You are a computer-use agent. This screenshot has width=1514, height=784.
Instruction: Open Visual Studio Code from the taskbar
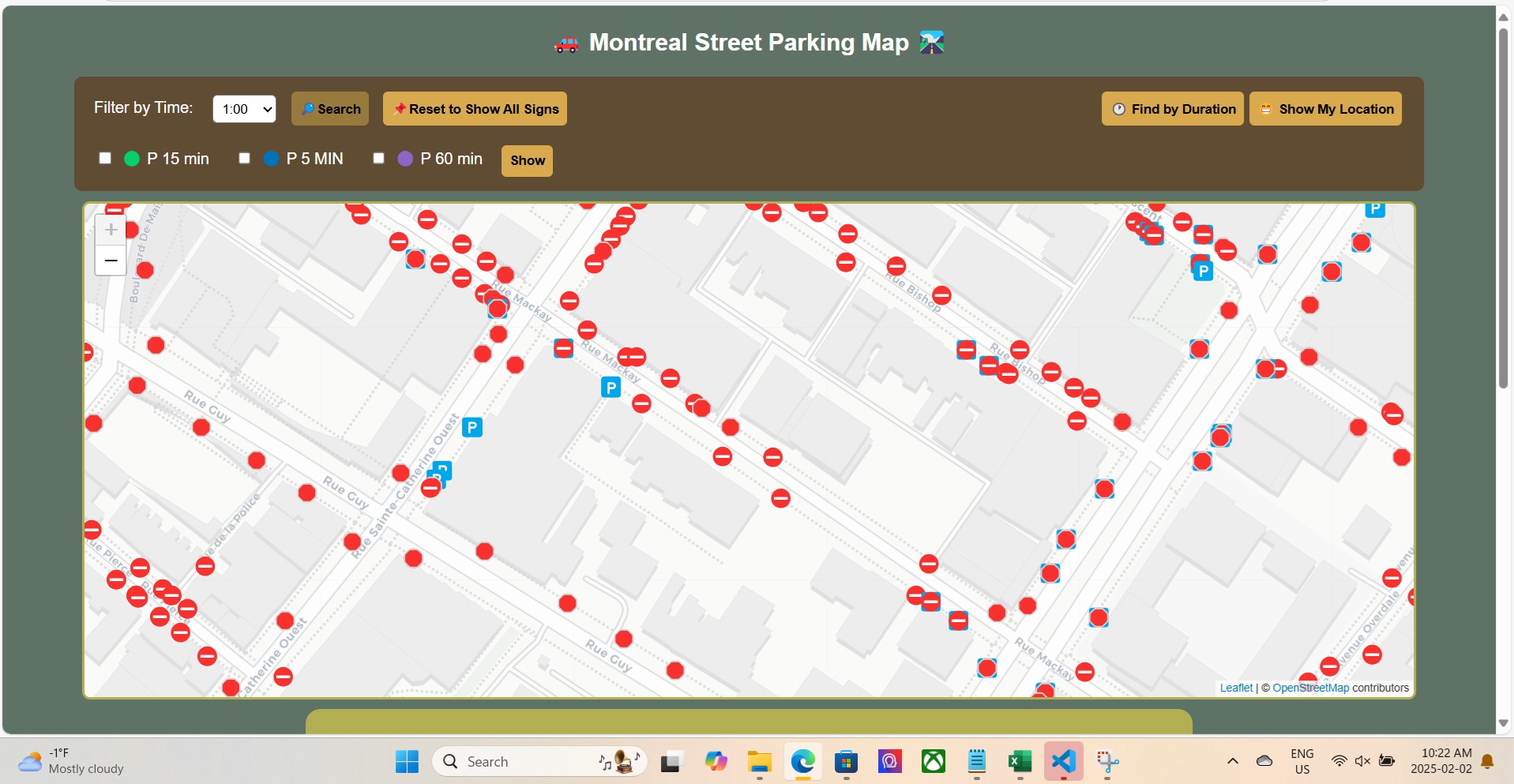point(1062,761)
